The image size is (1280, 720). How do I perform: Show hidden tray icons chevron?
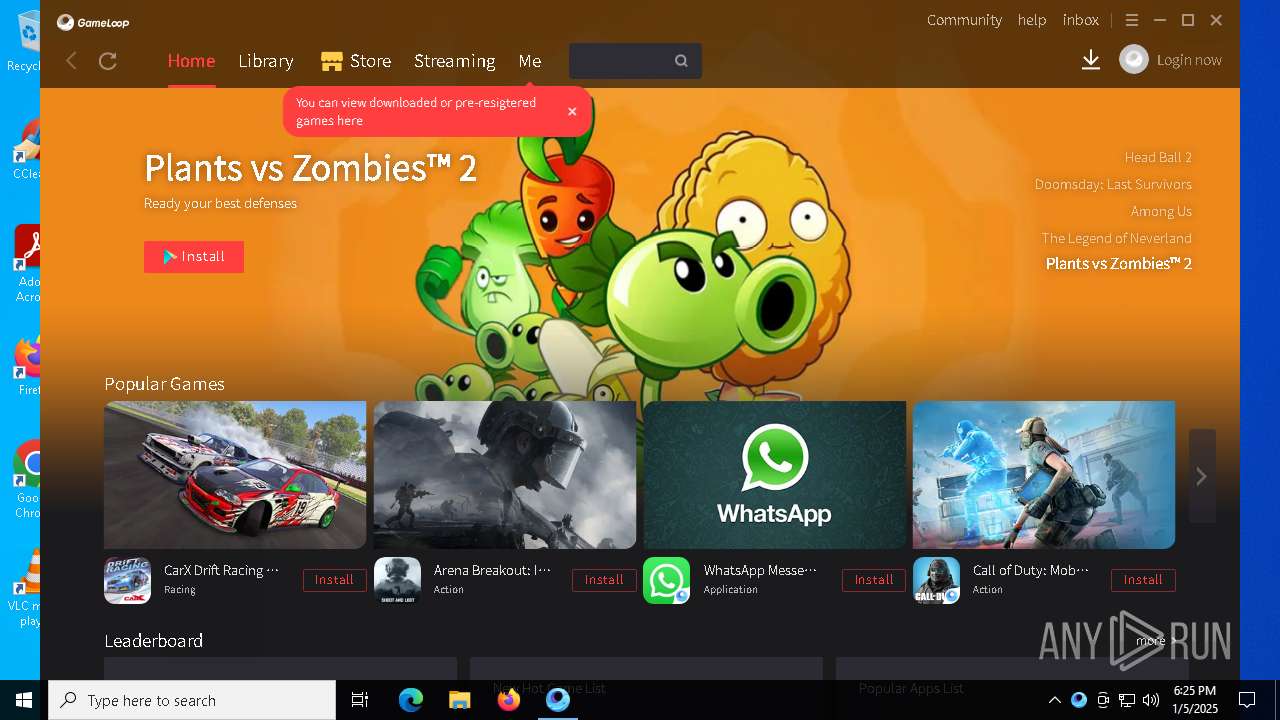click(x=1054, y=700)
